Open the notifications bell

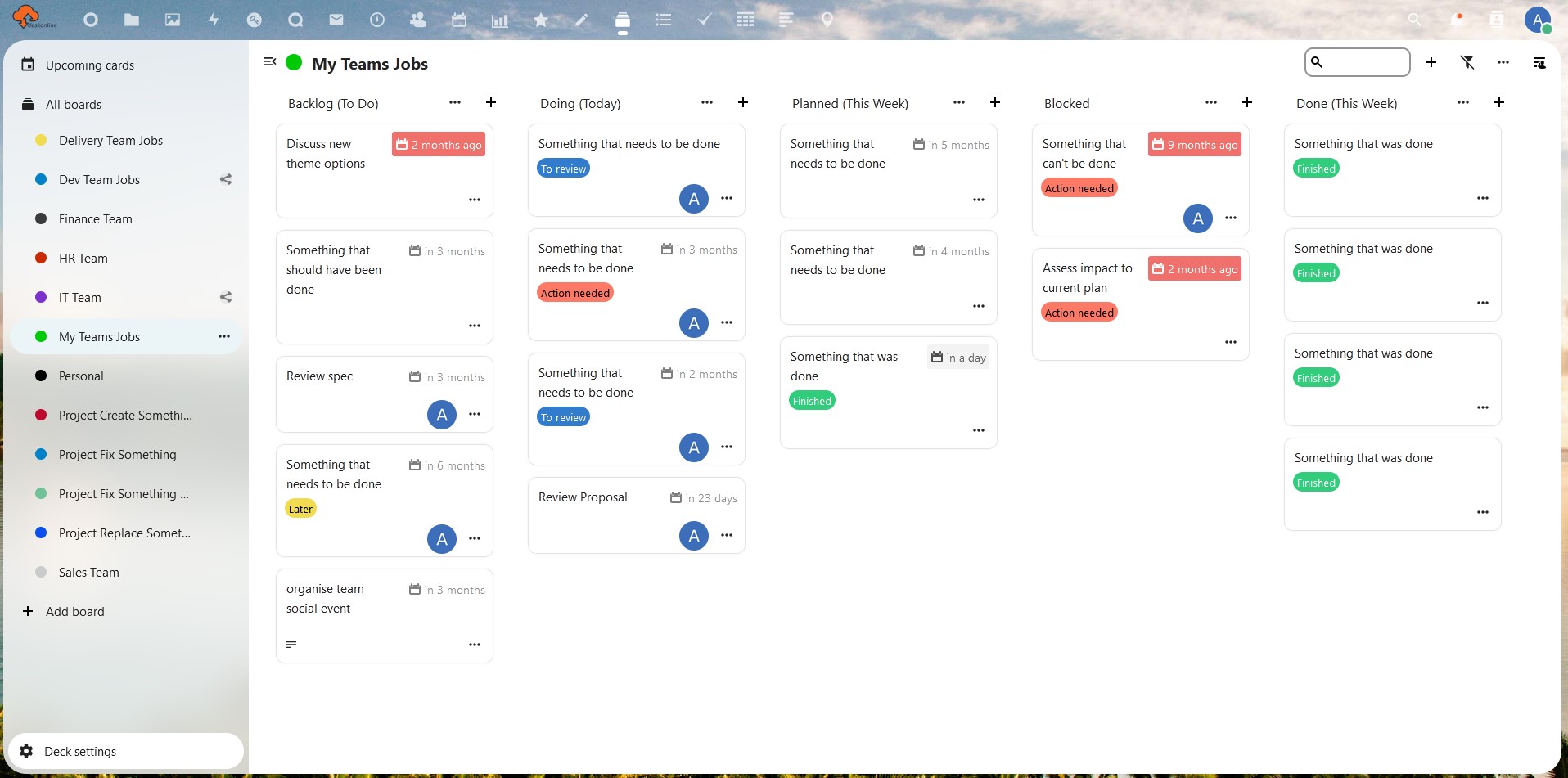[x=1456, y=20]
